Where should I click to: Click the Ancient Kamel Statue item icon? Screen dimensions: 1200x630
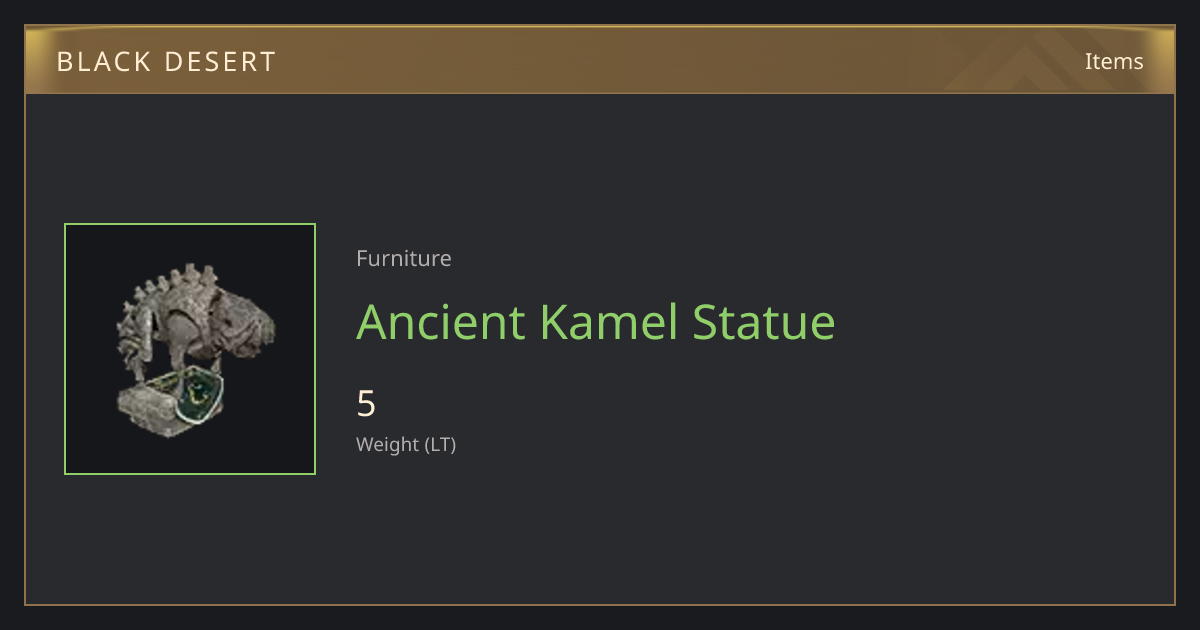pos(190,349)
